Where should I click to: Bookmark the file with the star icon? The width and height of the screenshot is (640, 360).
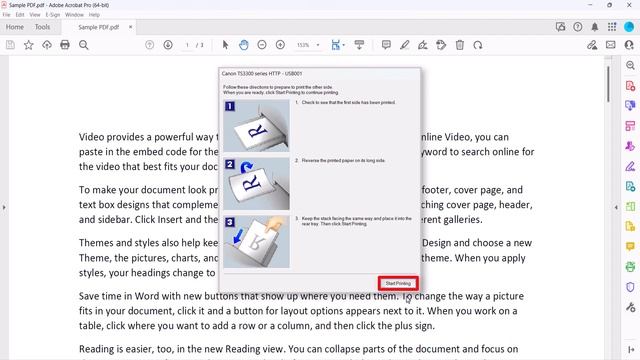point(29,45)
